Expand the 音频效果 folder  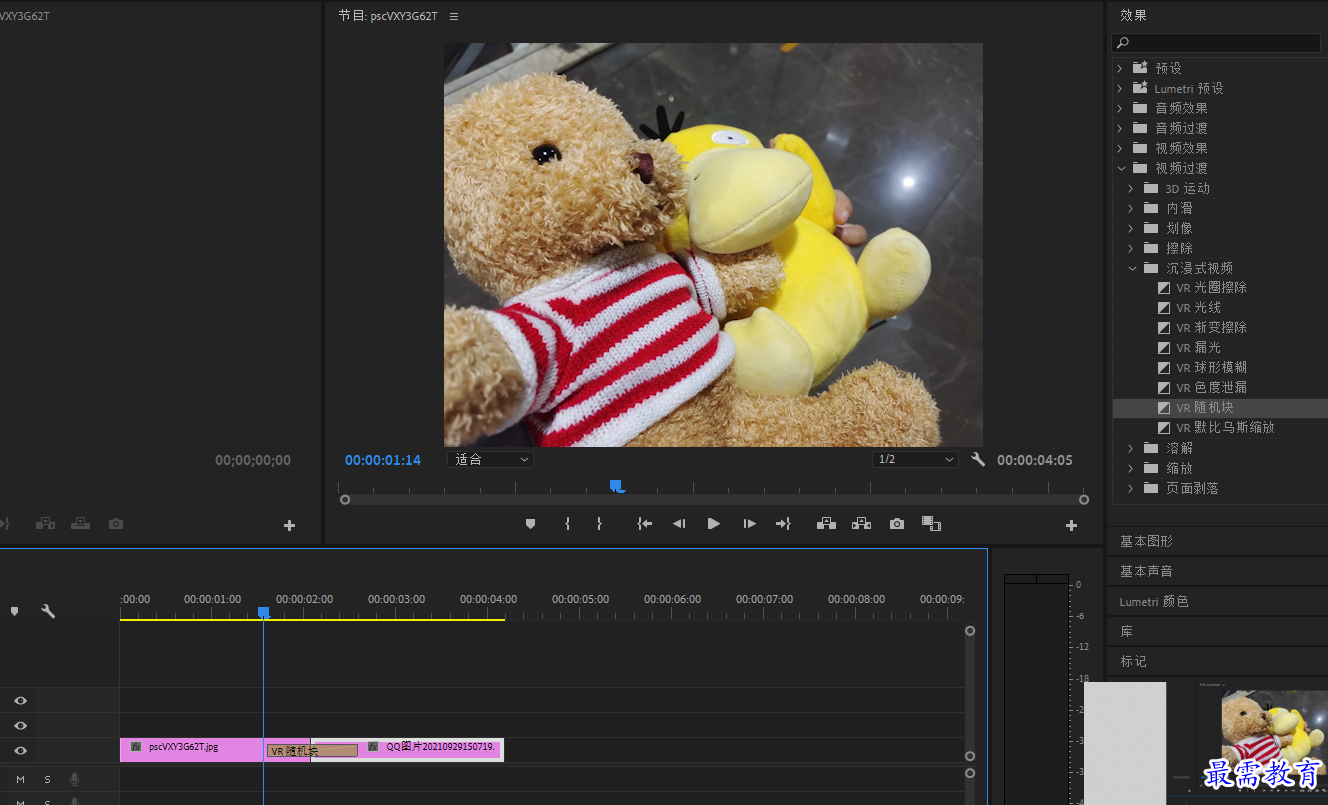click(x=1121, y=108)
